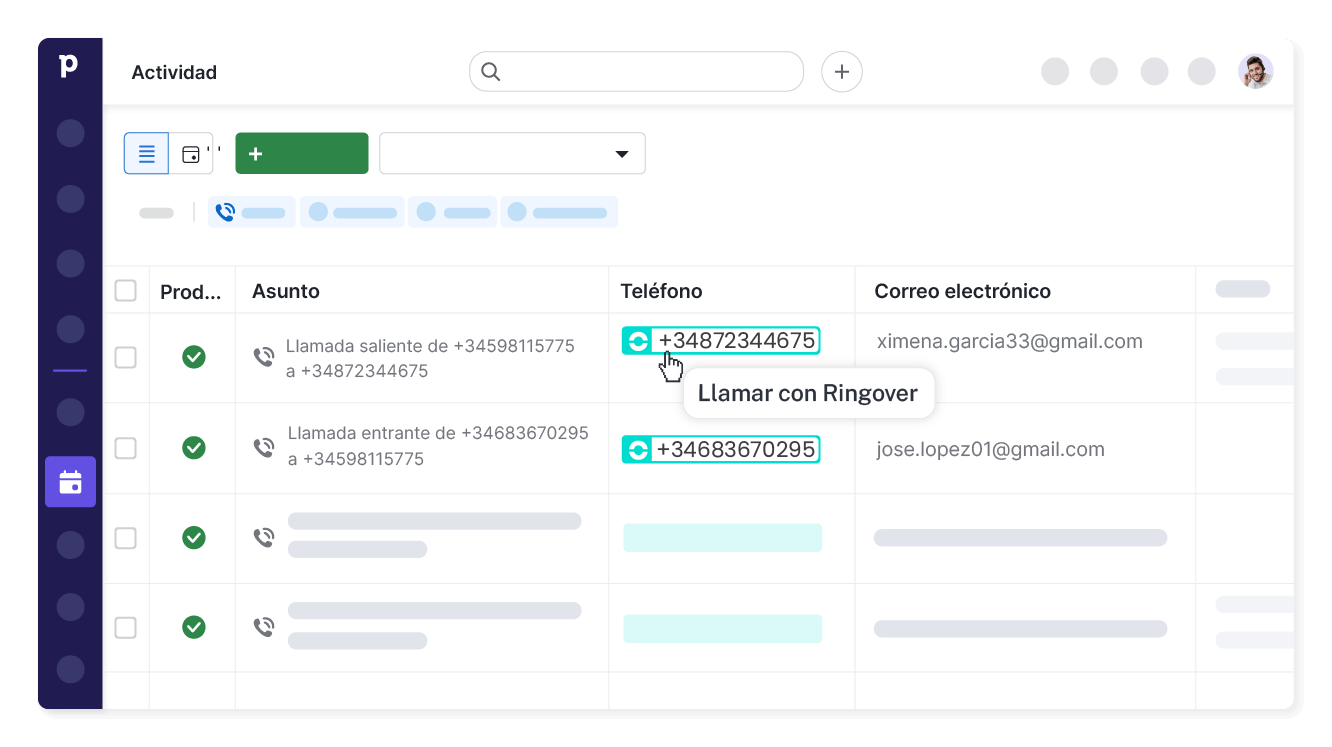Switch to calendar view icon in toolbar
Viewport: 1332px width, 747px height.
coord(190,153)
